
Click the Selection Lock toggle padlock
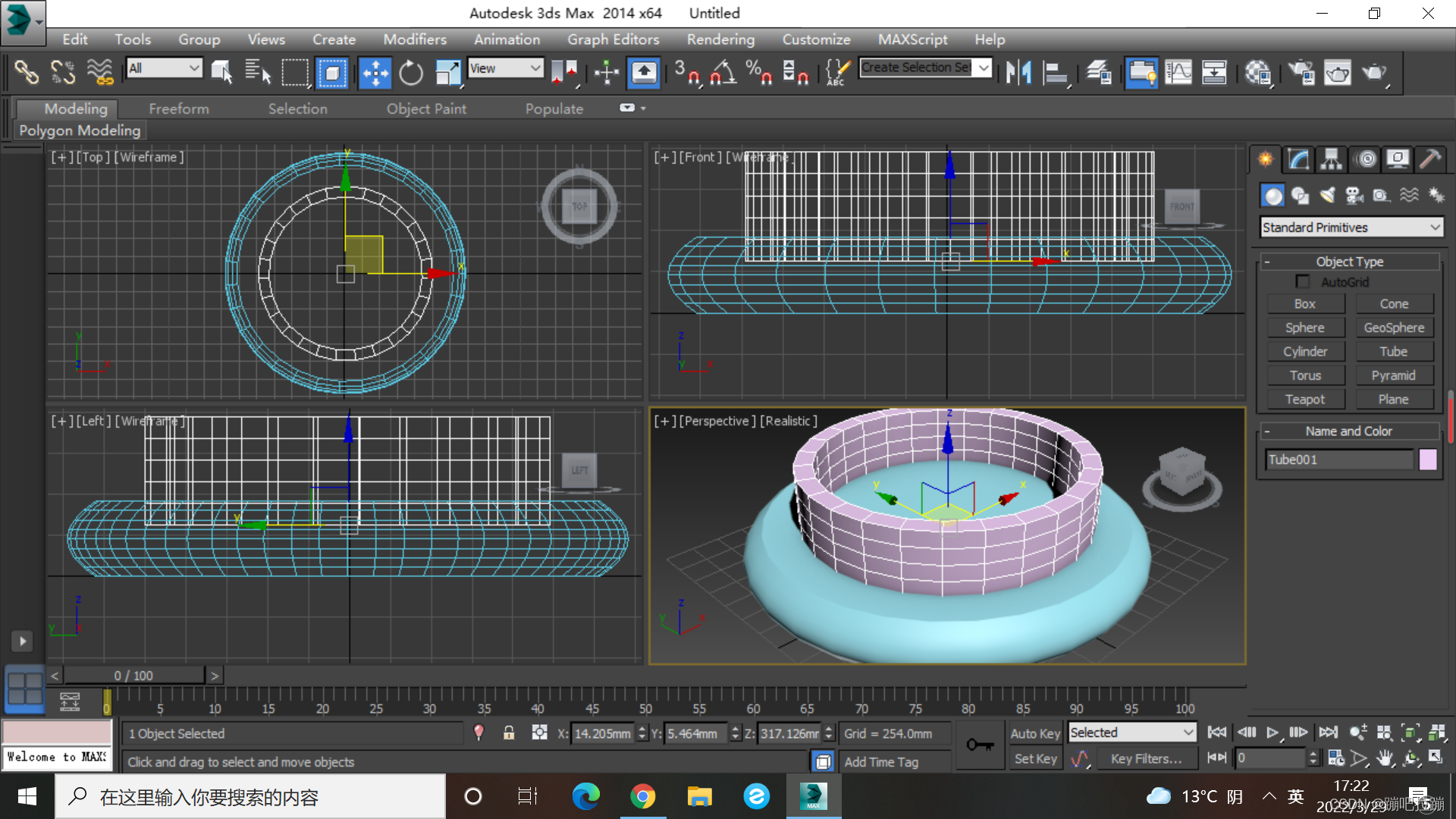(x=509, y=733)
